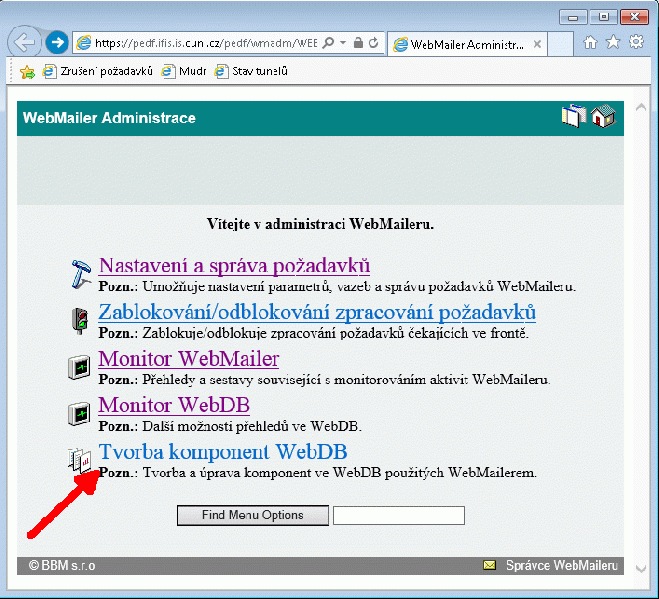Maximize the browser window

click(604, 17)
